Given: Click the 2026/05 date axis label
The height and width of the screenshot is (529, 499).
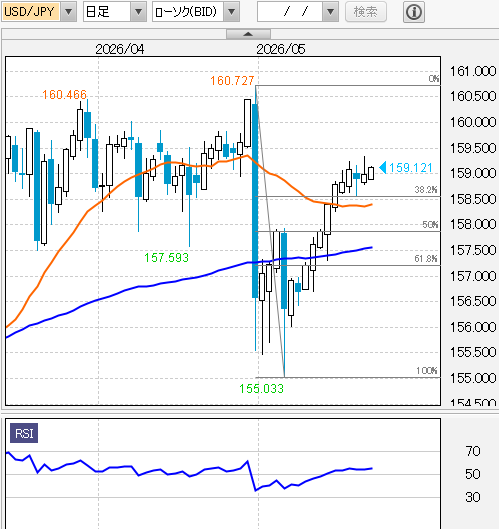Looking at the screenshot, I should click(x=281, y=50).
